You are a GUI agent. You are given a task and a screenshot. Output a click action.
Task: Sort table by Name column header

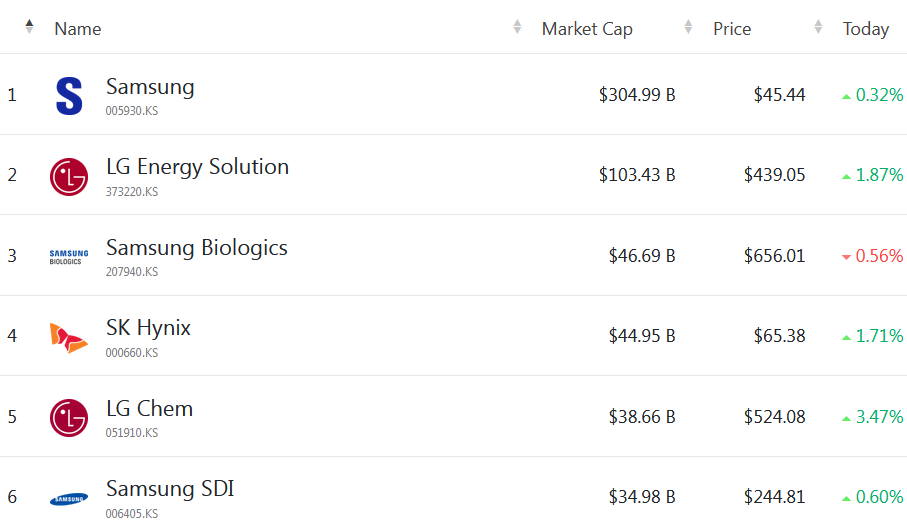pyautogui.click(x=78, y=29)
